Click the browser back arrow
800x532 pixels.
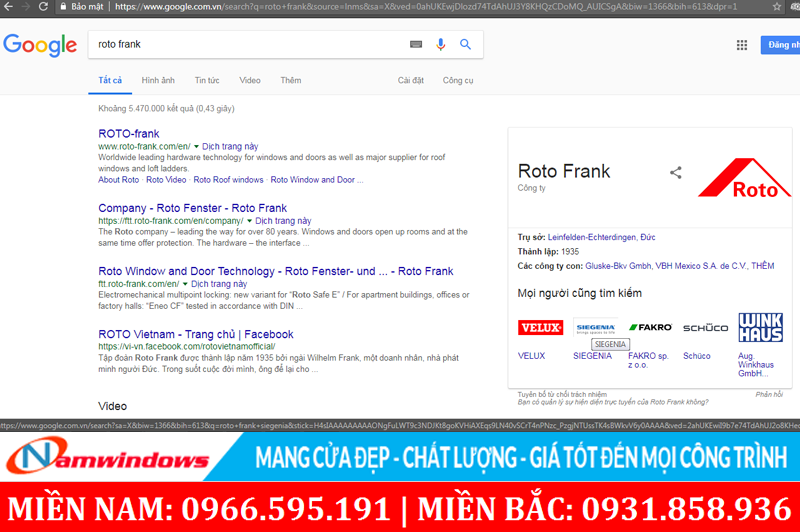[x=8, y=7]
